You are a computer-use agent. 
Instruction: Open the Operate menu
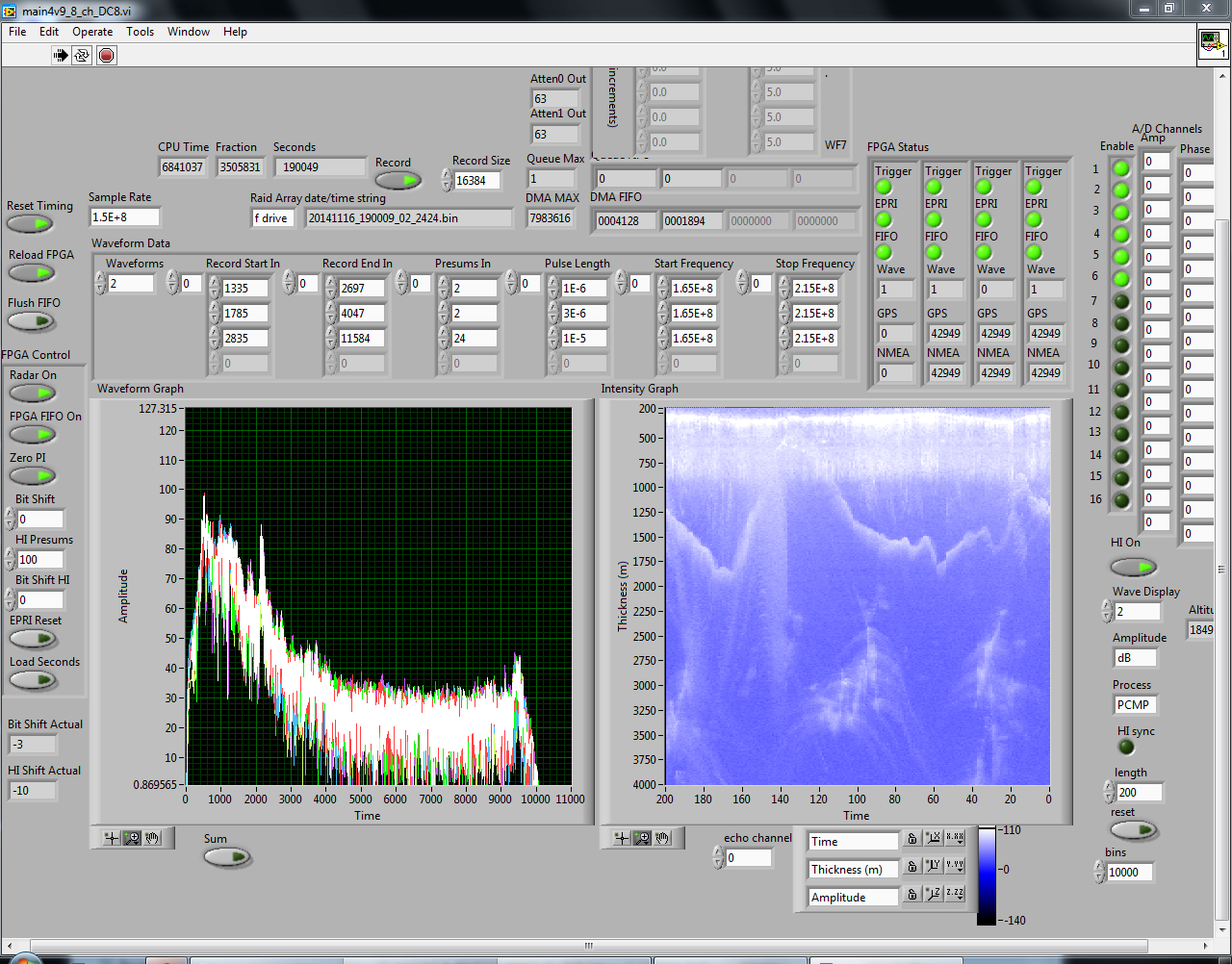coord(92,32)
